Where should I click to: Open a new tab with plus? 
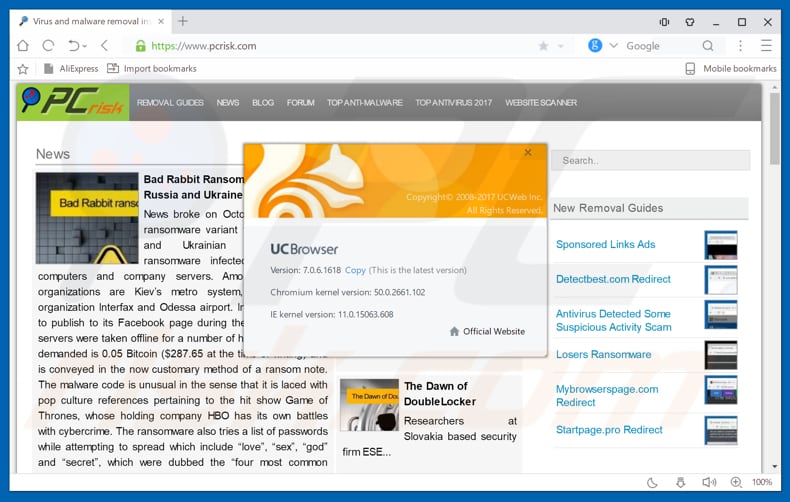(x=183, y=21)
